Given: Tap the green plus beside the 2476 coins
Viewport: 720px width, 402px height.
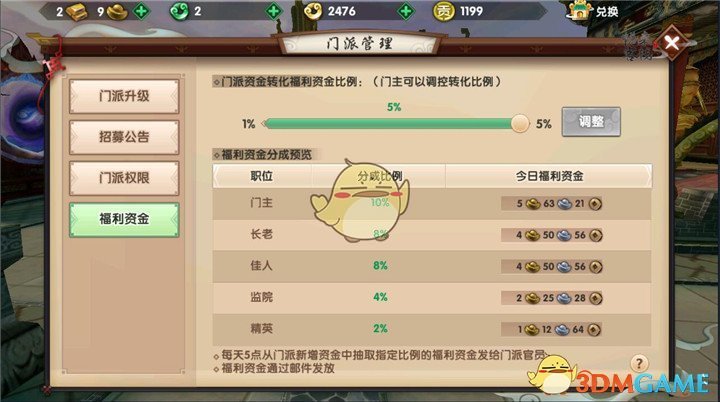Looking at the screenshot, I should (x=406, y=11).
